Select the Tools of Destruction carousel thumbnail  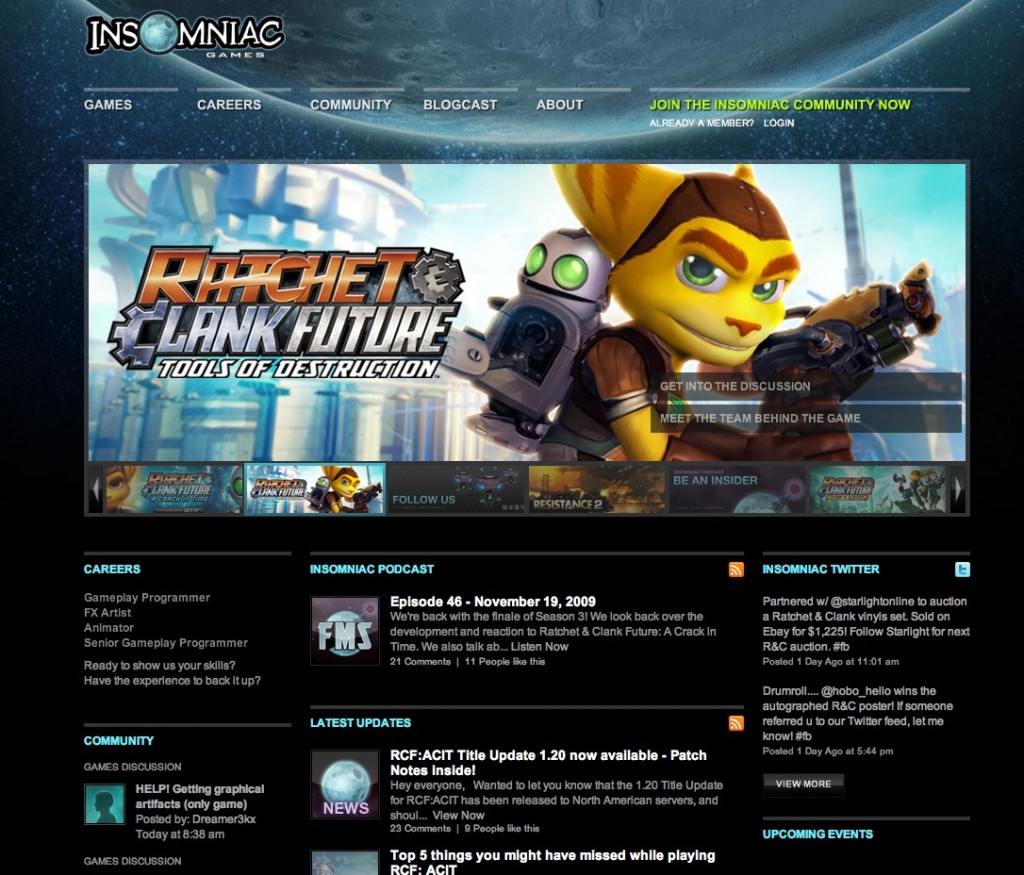(315, 488)
